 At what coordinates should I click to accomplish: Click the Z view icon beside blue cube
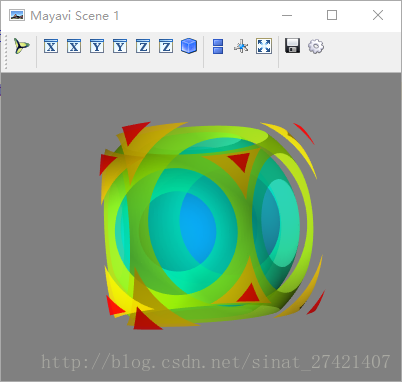[166, 46]
